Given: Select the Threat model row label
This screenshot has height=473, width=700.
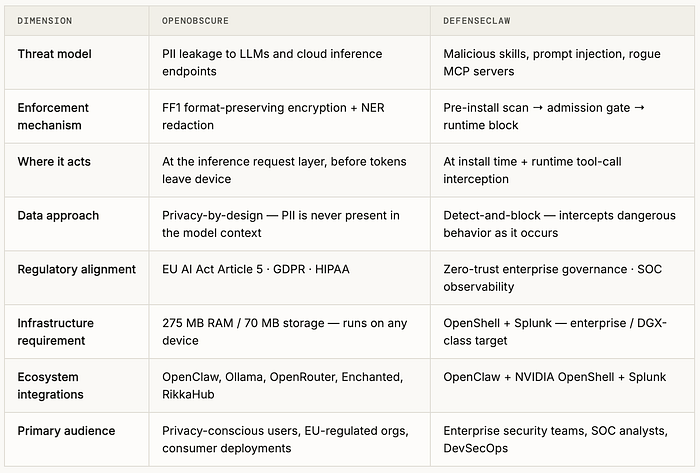Looking at the screenshot, I should coord(54,54).
